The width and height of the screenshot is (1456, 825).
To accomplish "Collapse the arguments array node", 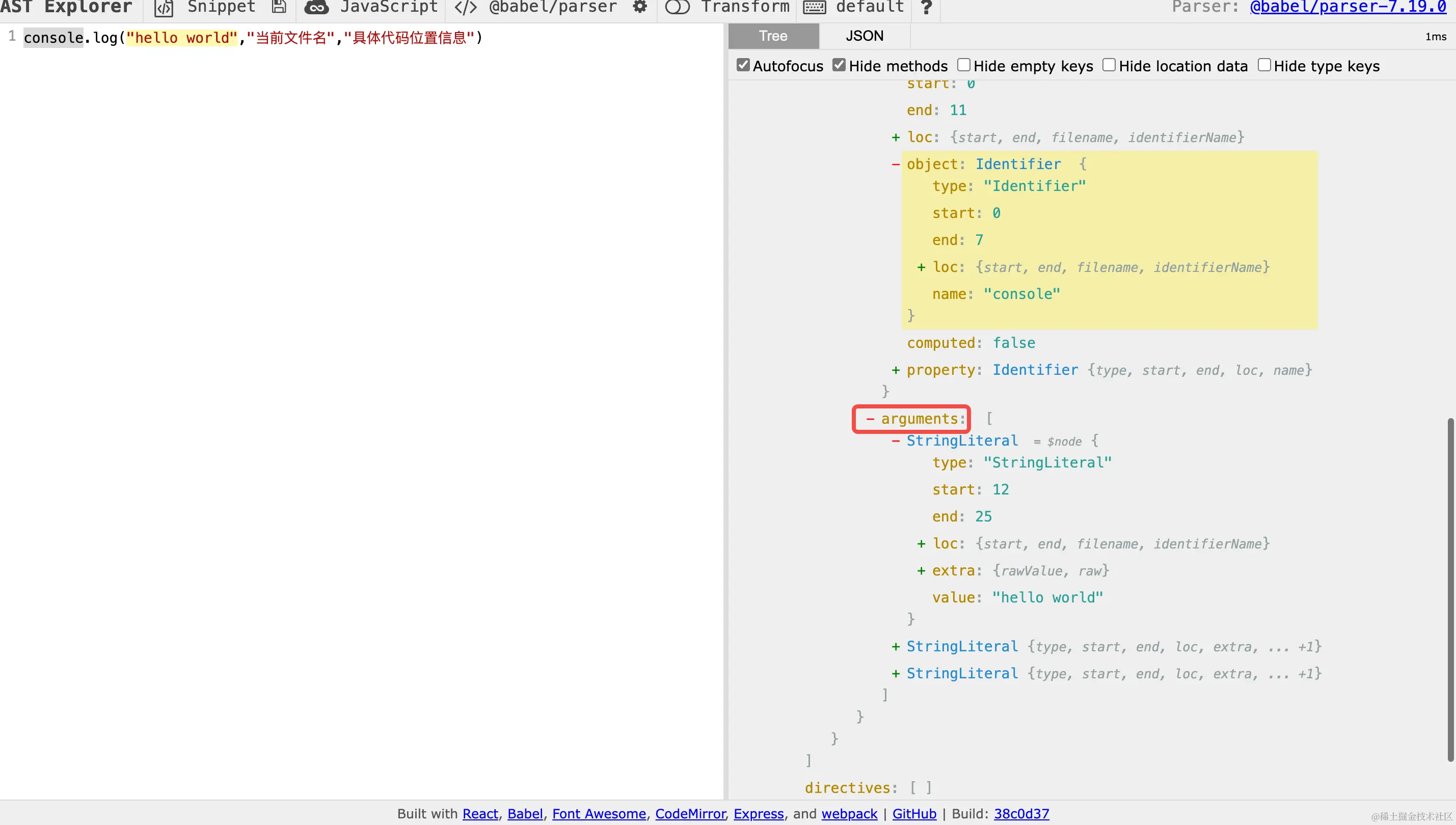I will (x=870, y=419).
